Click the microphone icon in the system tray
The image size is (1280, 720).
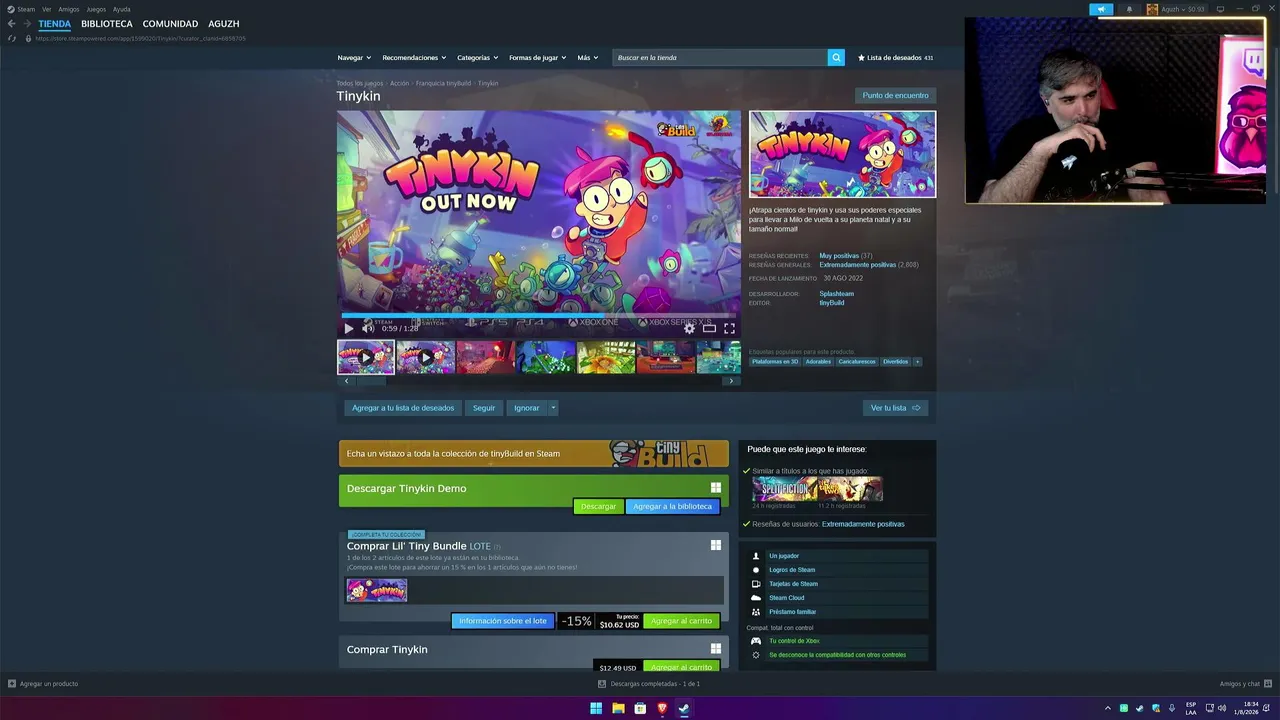tap(1172, 708)
